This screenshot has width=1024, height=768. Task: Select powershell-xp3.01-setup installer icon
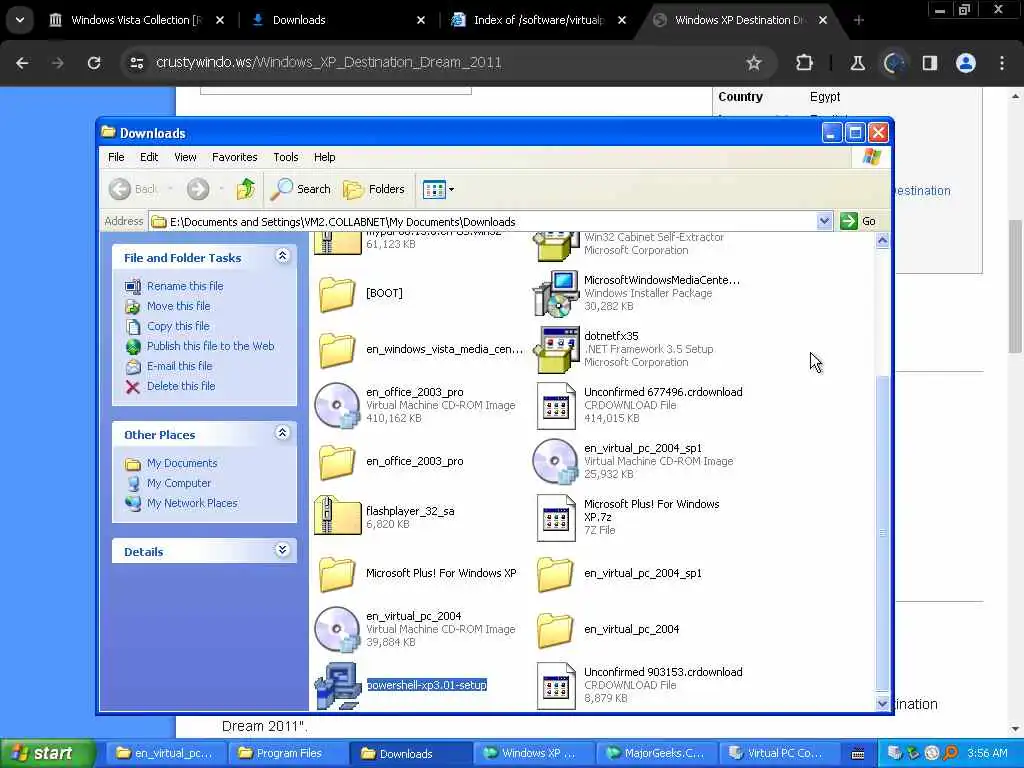click(x=338, y=686)
